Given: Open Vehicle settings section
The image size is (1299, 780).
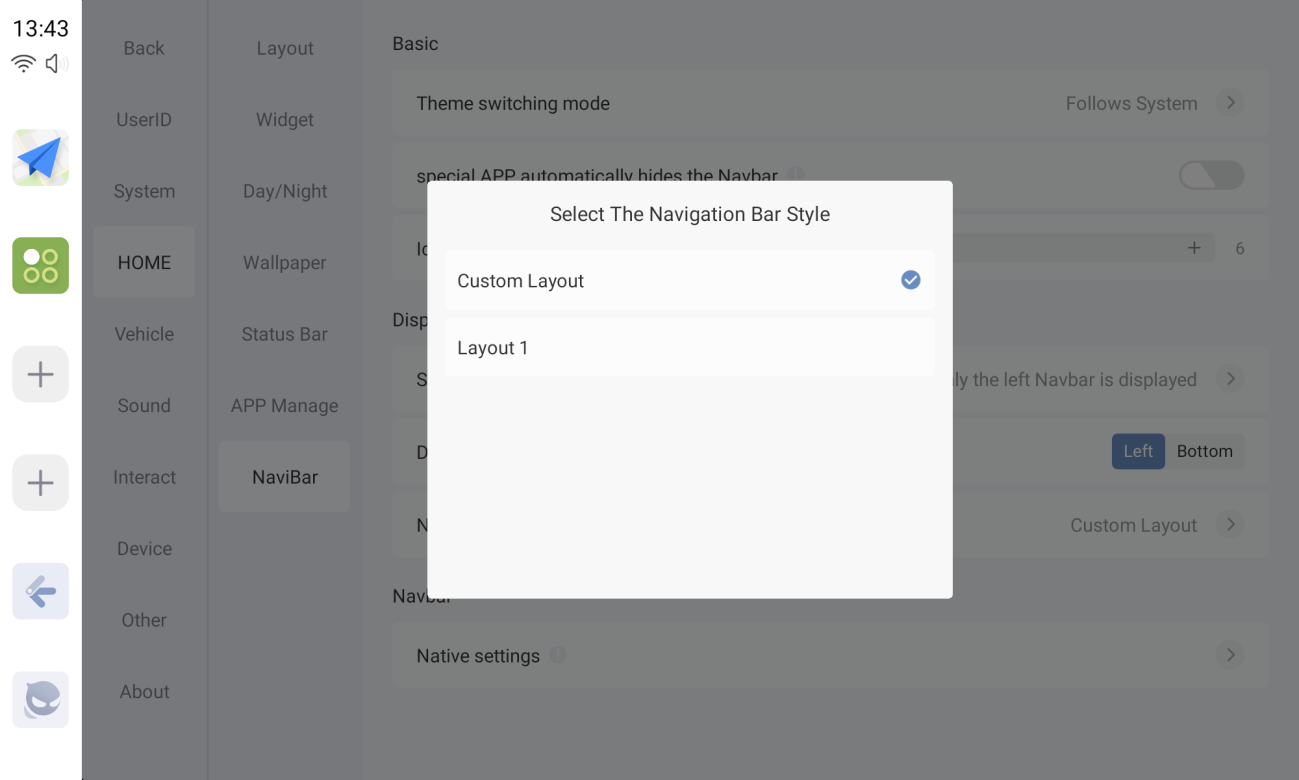Looking at the screenshot, I should (x=144, y=334).
